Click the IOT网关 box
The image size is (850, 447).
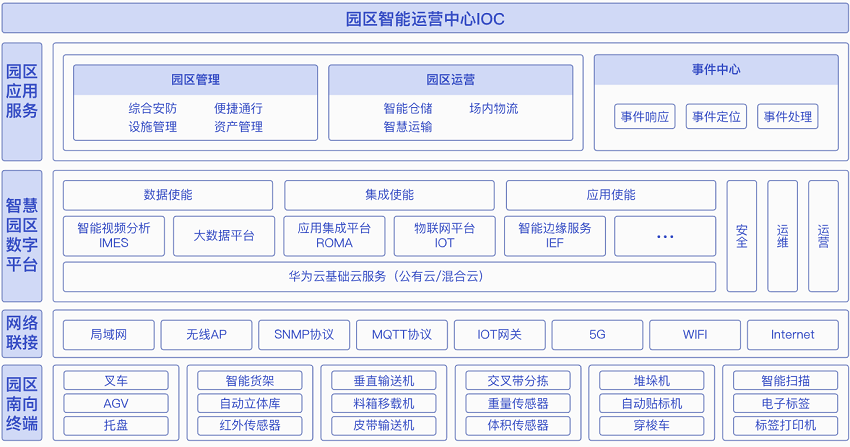click(500, 335)
